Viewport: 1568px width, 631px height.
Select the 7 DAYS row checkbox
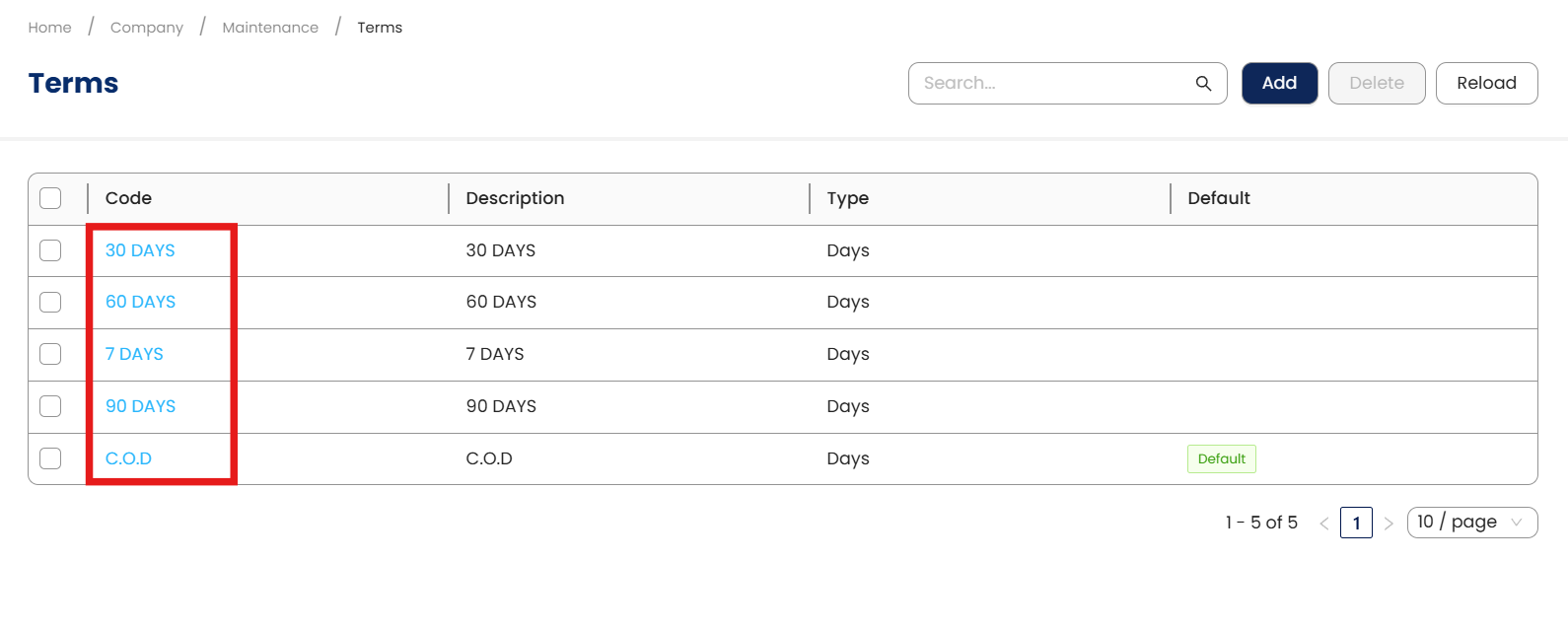click(50, 354)
